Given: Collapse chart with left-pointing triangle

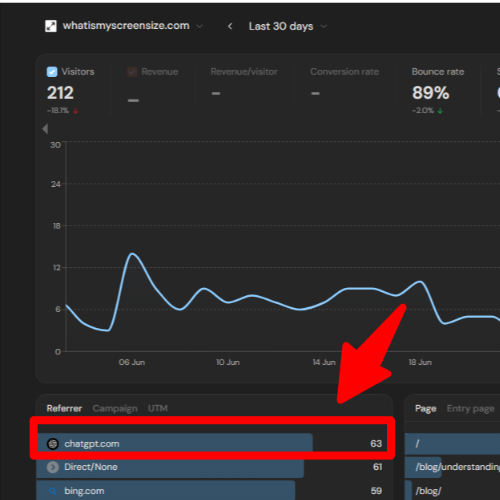Looking at the screenshot, I should click(45, 129).
